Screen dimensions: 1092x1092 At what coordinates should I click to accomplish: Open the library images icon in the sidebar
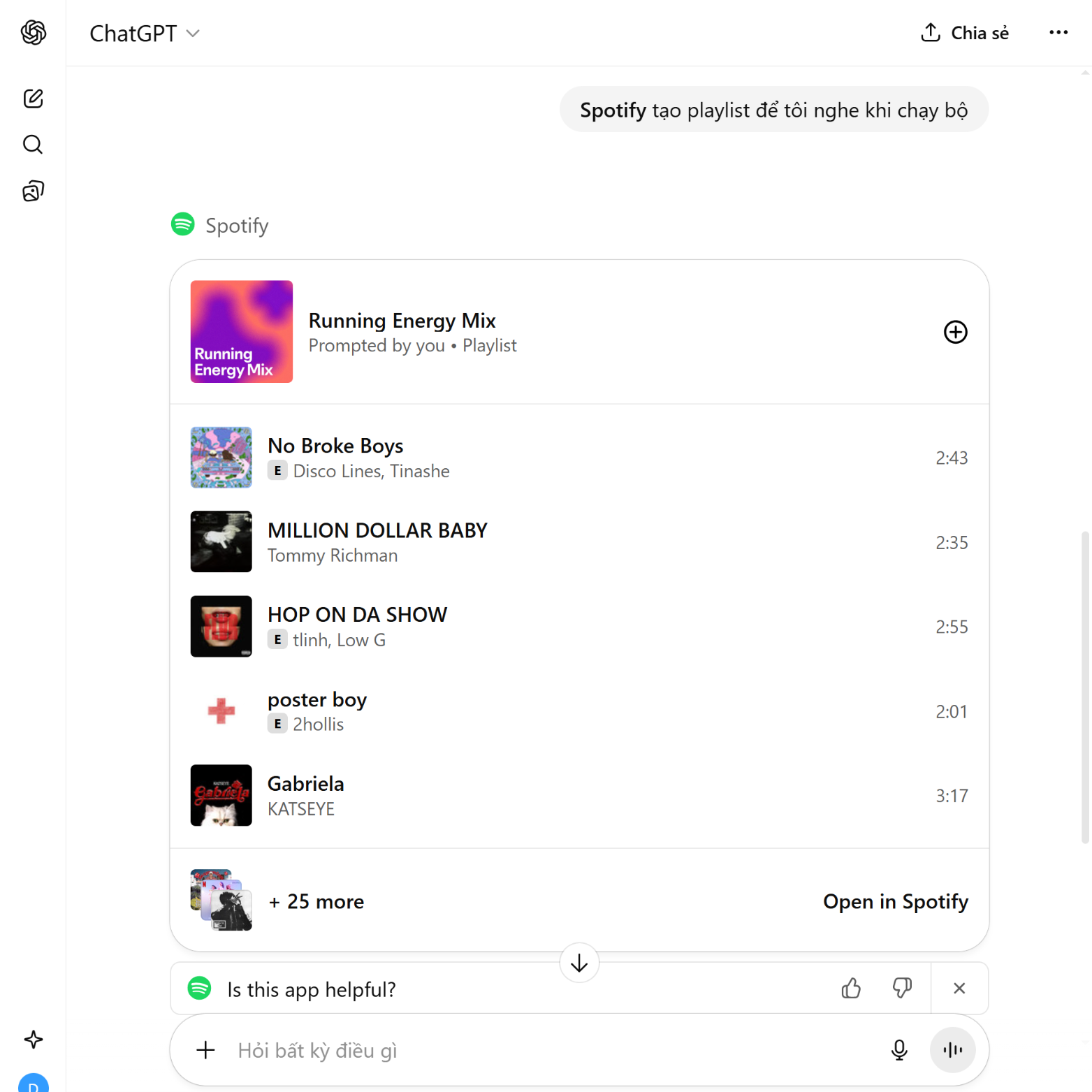tap(33, 191)
